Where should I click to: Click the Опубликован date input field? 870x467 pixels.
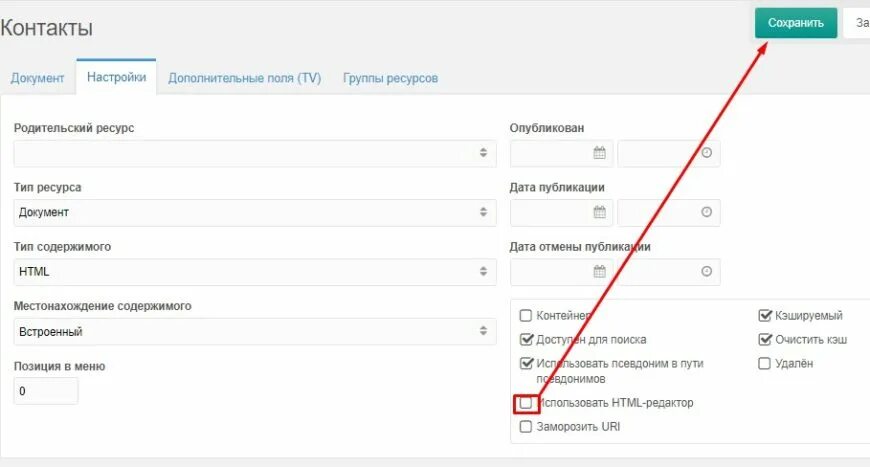tap(562, 153)
